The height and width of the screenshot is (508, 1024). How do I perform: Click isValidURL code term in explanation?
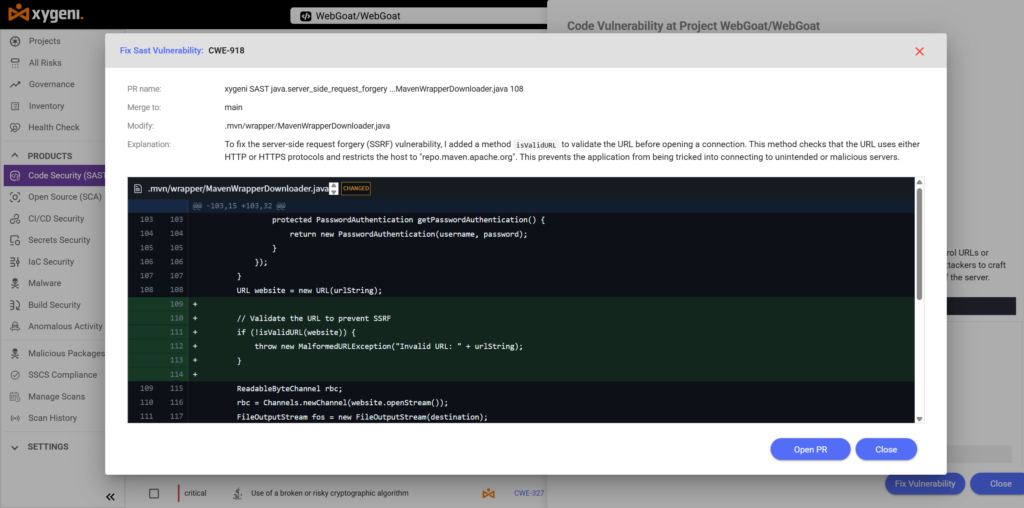click(536, 144)
